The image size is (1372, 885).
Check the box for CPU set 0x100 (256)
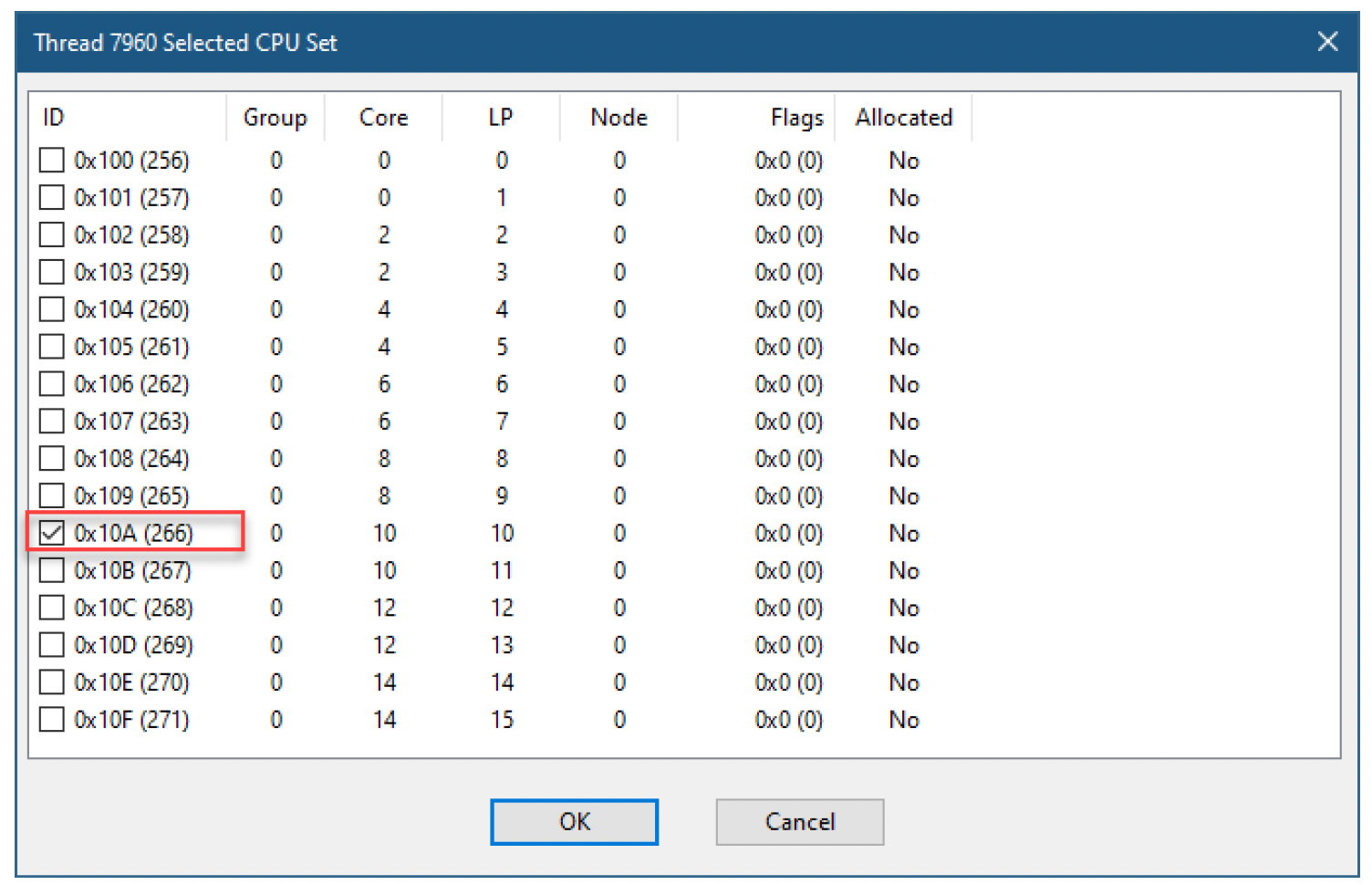pos(52,161)
